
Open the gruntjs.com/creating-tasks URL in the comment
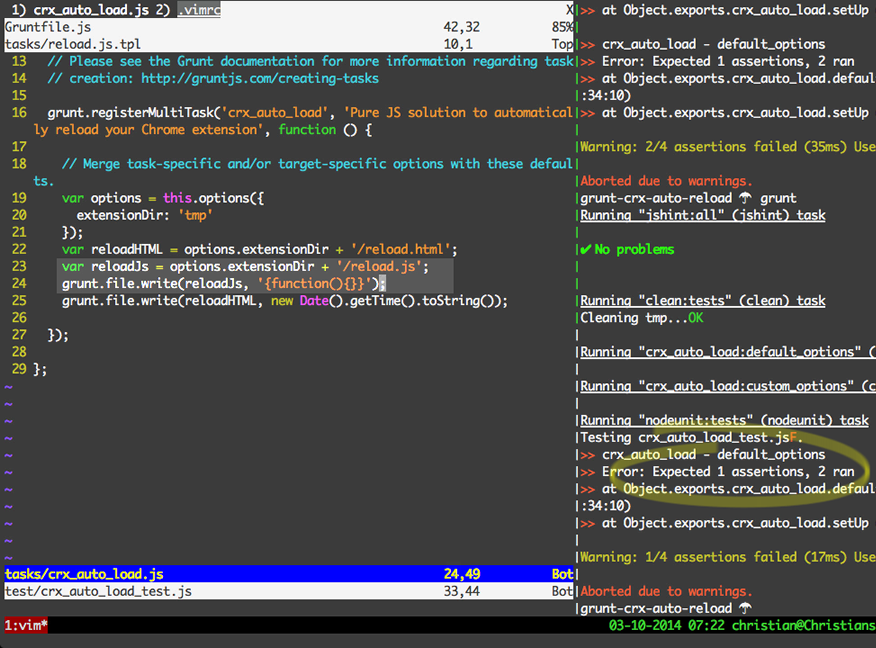260,78
